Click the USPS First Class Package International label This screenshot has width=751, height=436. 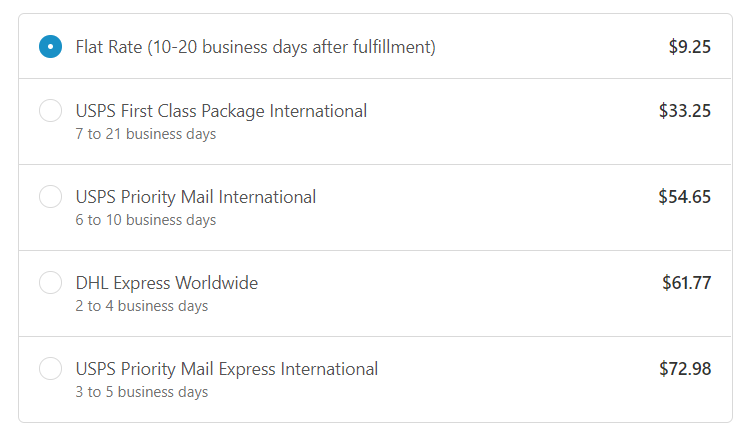click(221, 111)
